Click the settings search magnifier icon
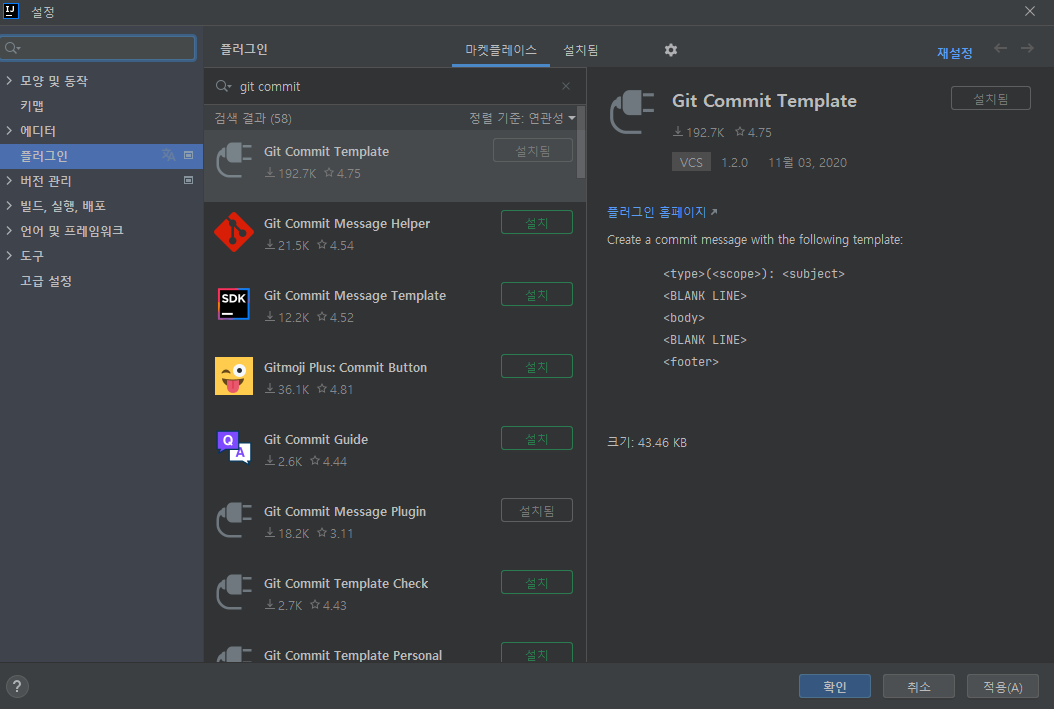 pos(12,48)
